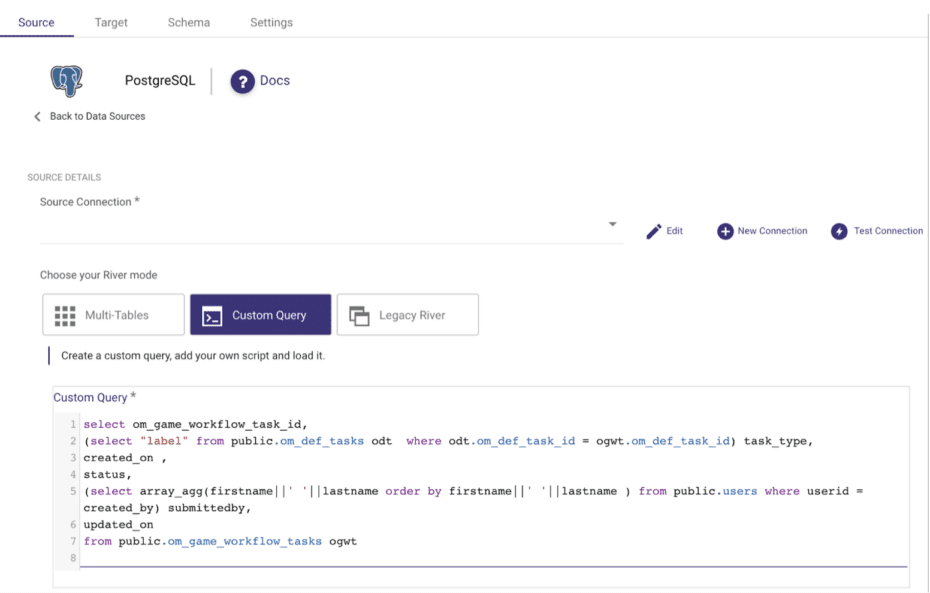Switch to the Schema tab
Screen dimensions: 930x593
pos(188,22)
